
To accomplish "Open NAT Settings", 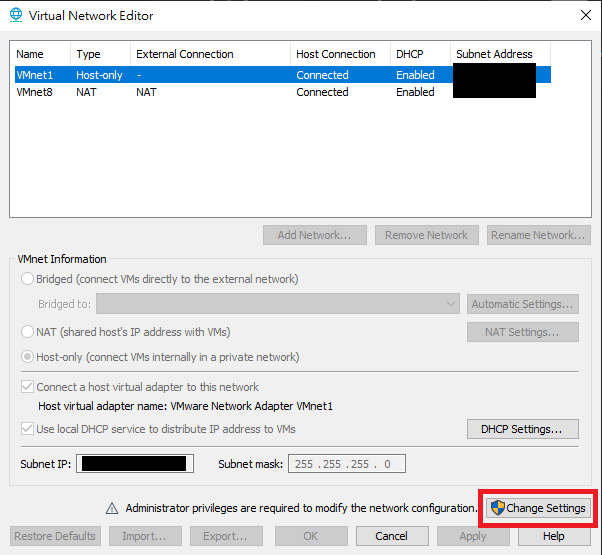I will [x=523, y=332].
